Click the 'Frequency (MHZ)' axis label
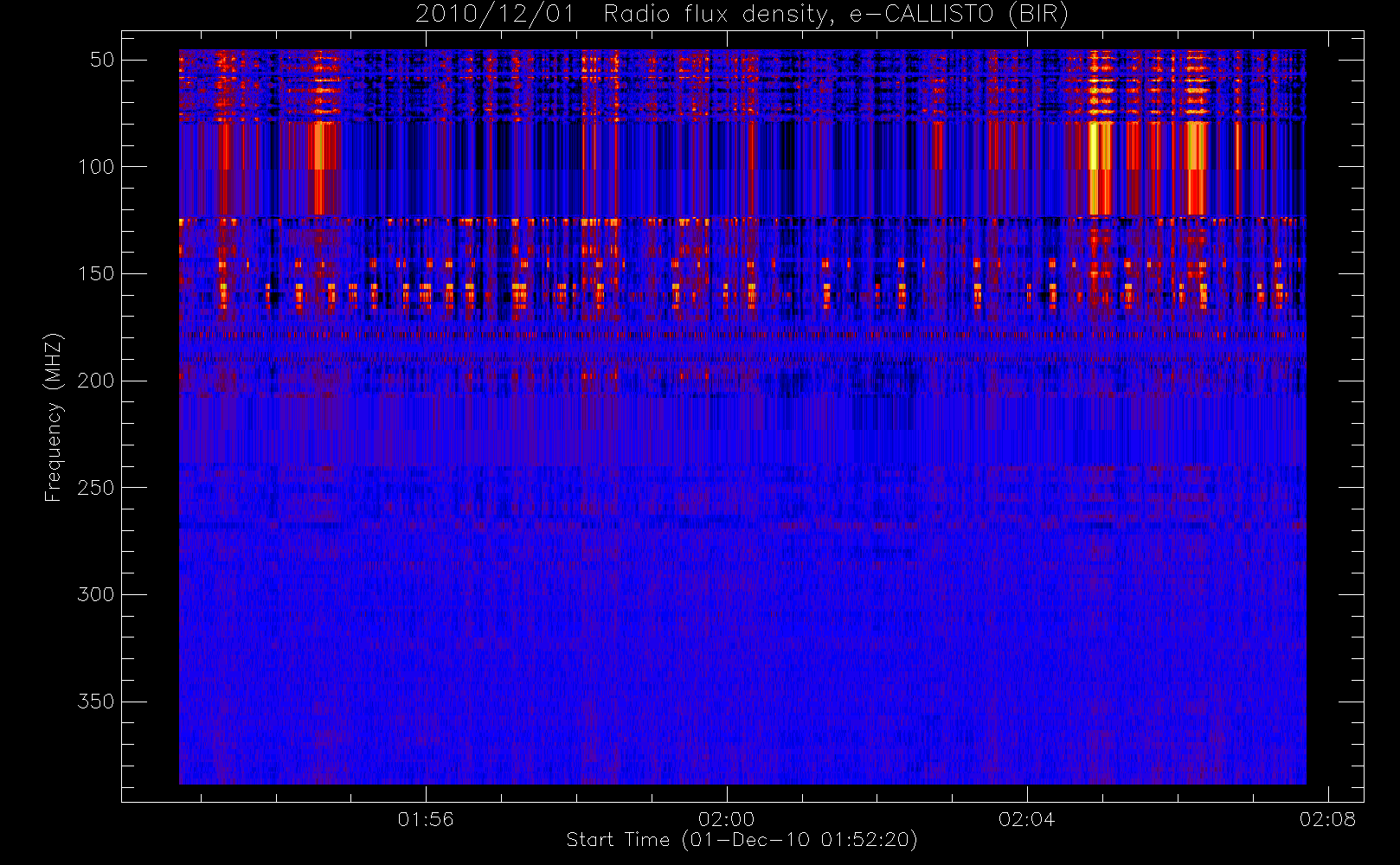This screenshot has width=1400, height=865. pos(54,417)
